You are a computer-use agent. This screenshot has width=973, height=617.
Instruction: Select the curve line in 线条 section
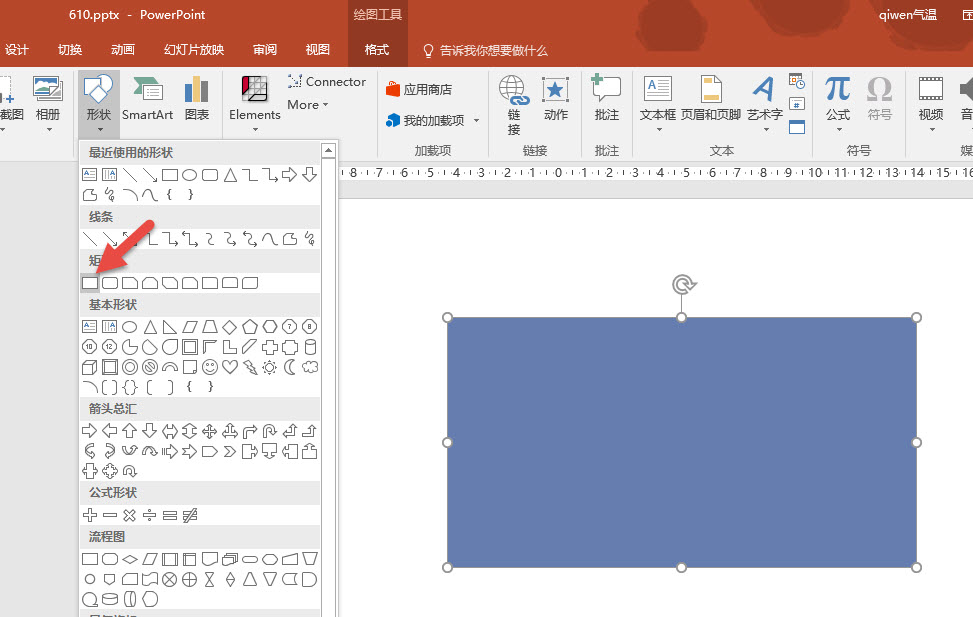[269, 239]
